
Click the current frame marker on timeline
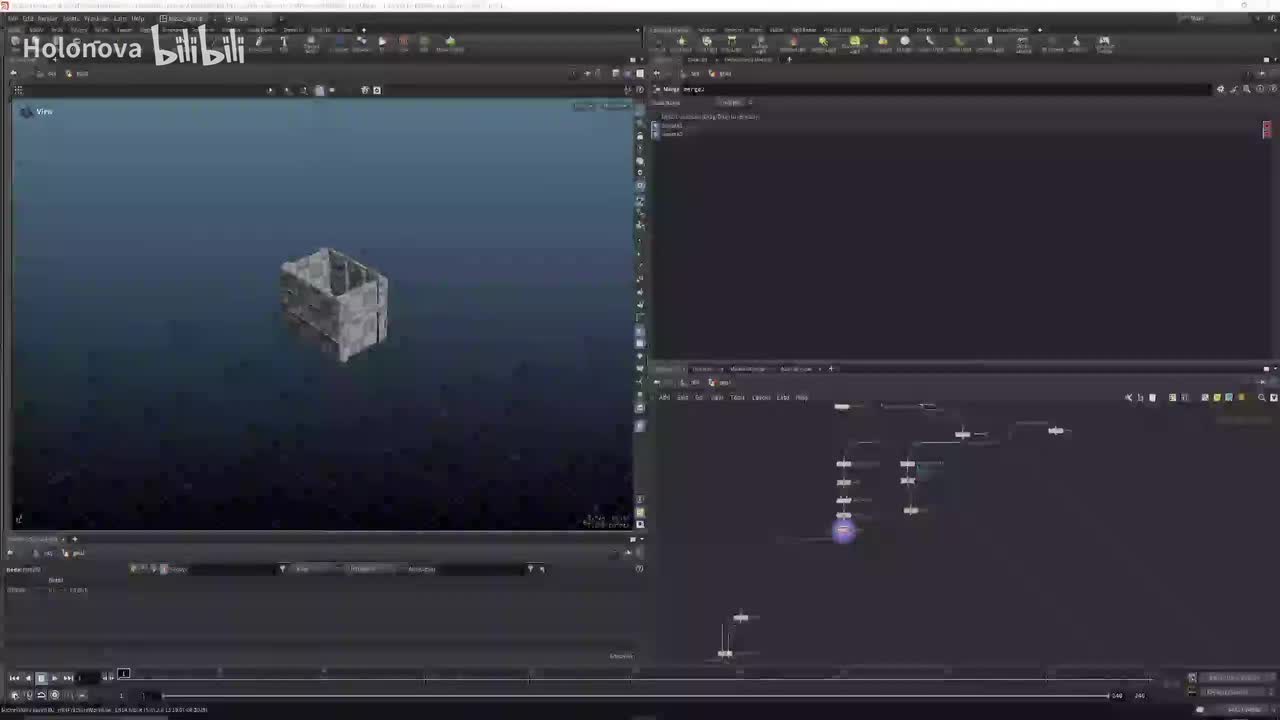click(x=124, y=674)
